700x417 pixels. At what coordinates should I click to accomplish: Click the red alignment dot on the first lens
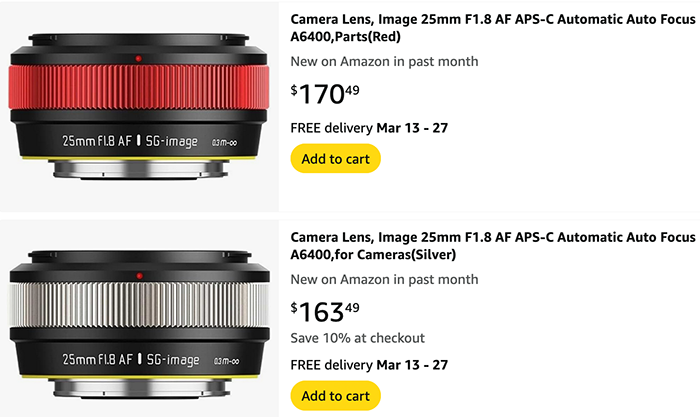pyautogui.click(x=138, y=58)
